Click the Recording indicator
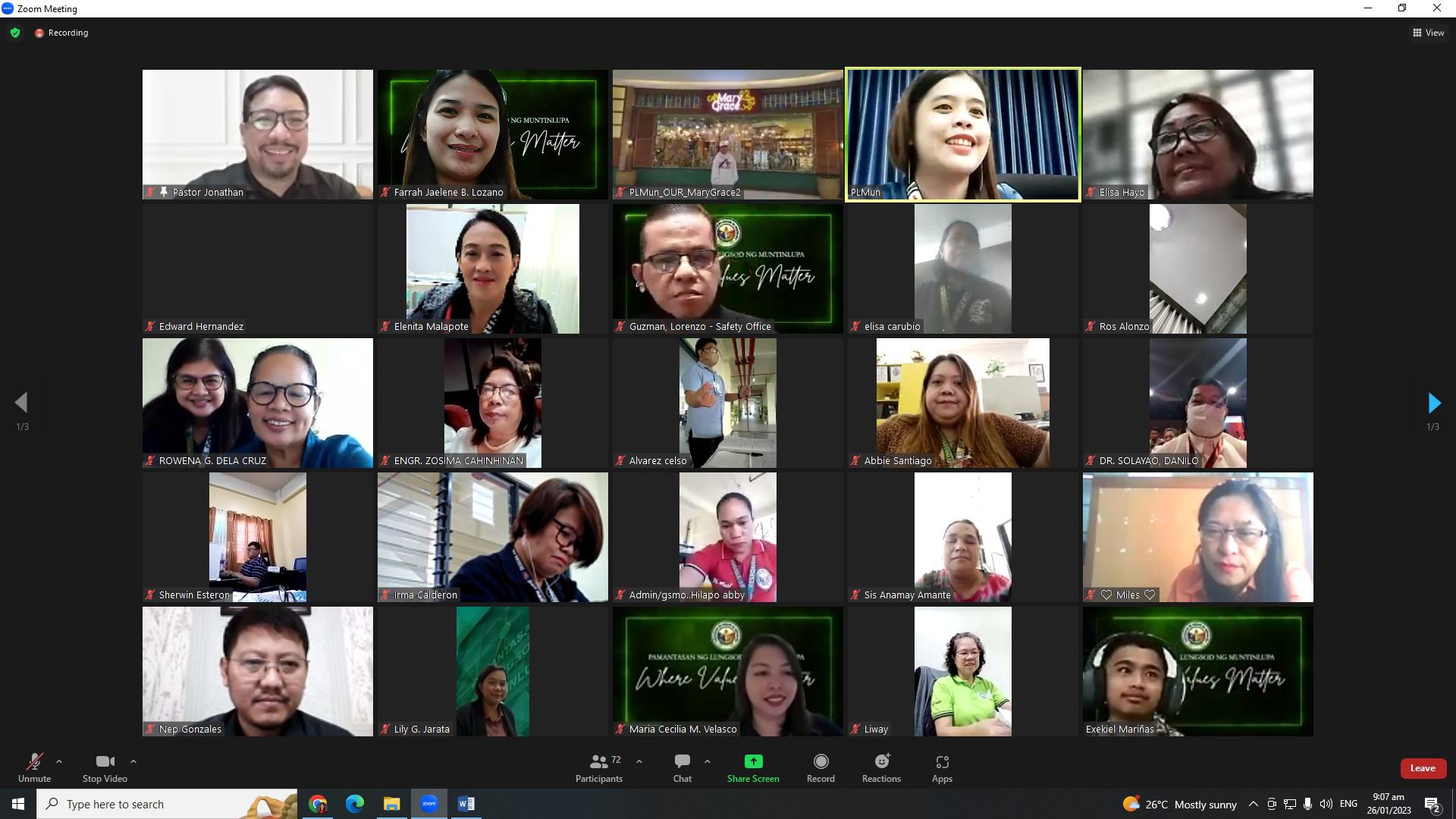1456x819 pixels. [x=61, y=33]
